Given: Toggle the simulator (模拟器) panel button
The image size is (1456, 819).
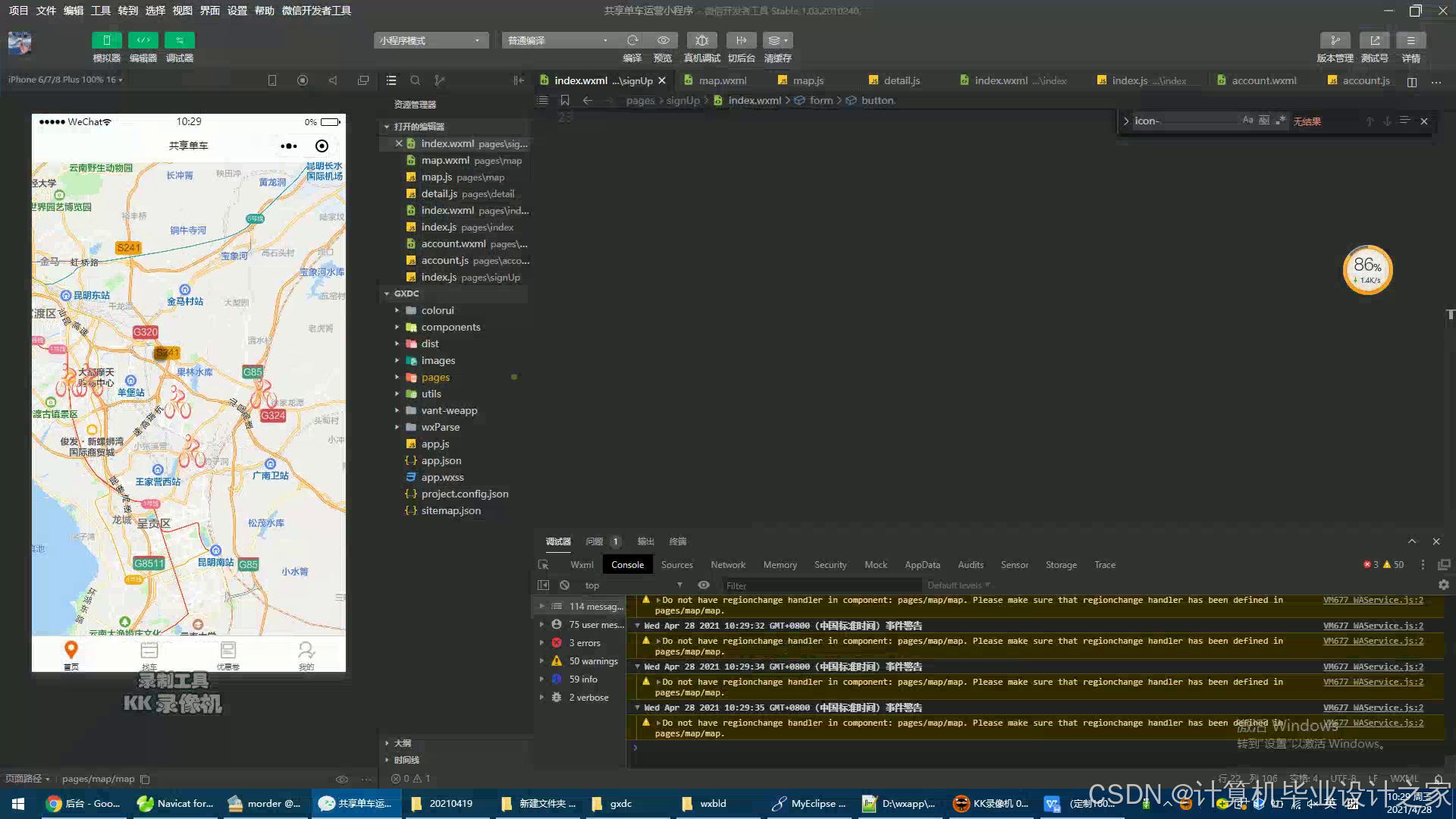Looking at the screenshot, I should pos(106,40).
